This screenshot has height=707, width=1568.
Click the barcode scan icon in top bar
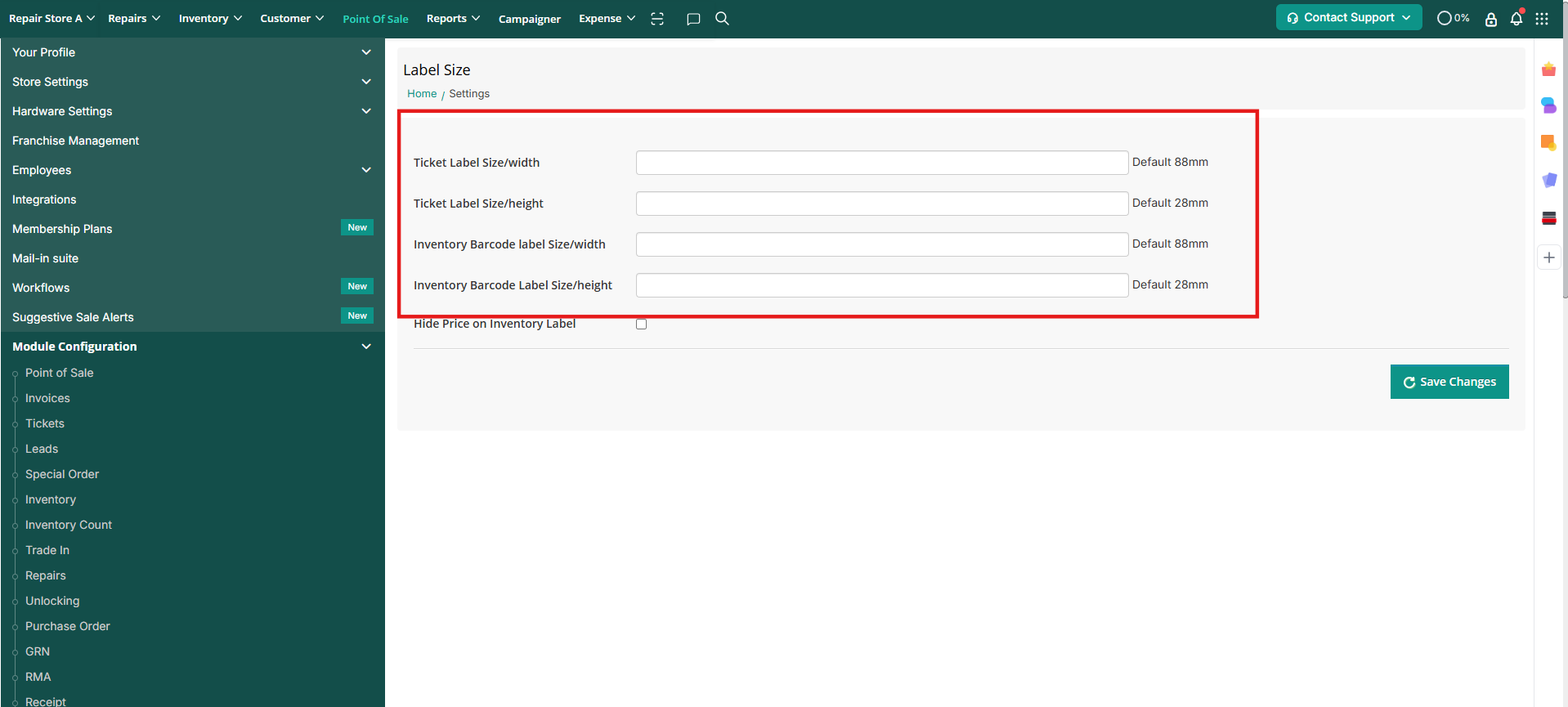tap(657, 19)
